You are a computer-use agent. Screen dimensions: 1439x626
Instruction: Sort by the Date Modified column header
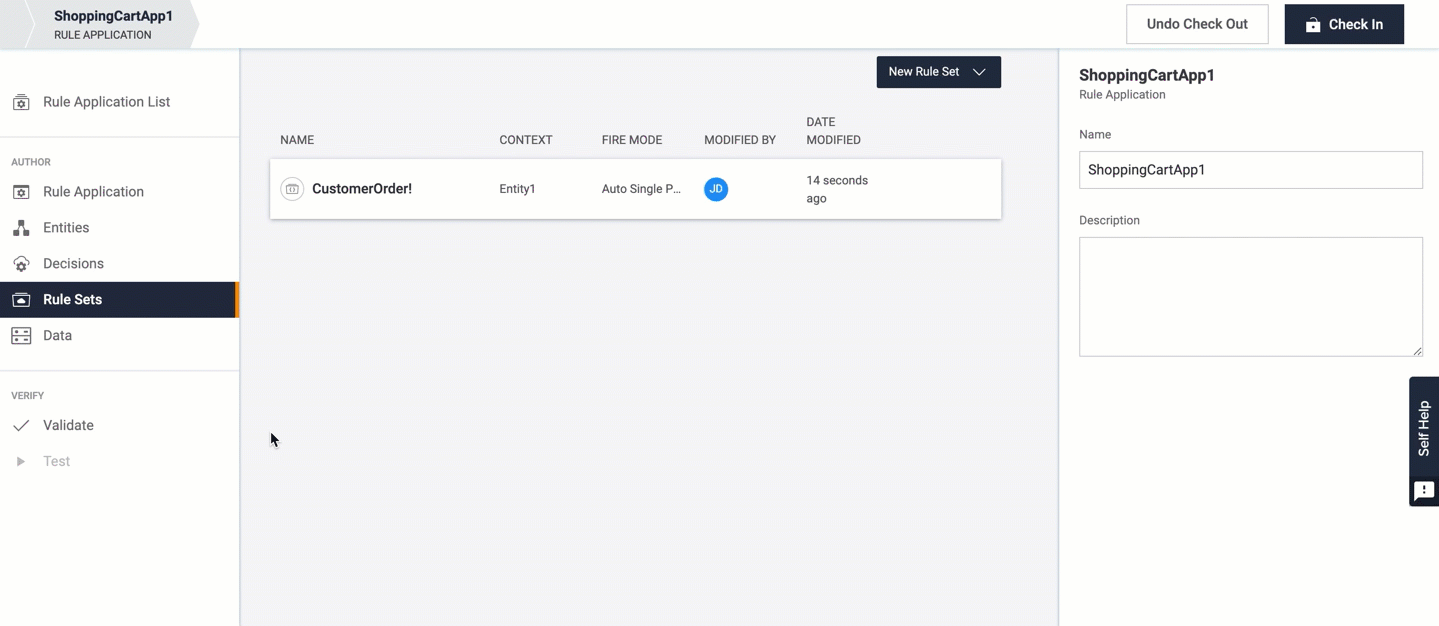(x=833, y=131)
